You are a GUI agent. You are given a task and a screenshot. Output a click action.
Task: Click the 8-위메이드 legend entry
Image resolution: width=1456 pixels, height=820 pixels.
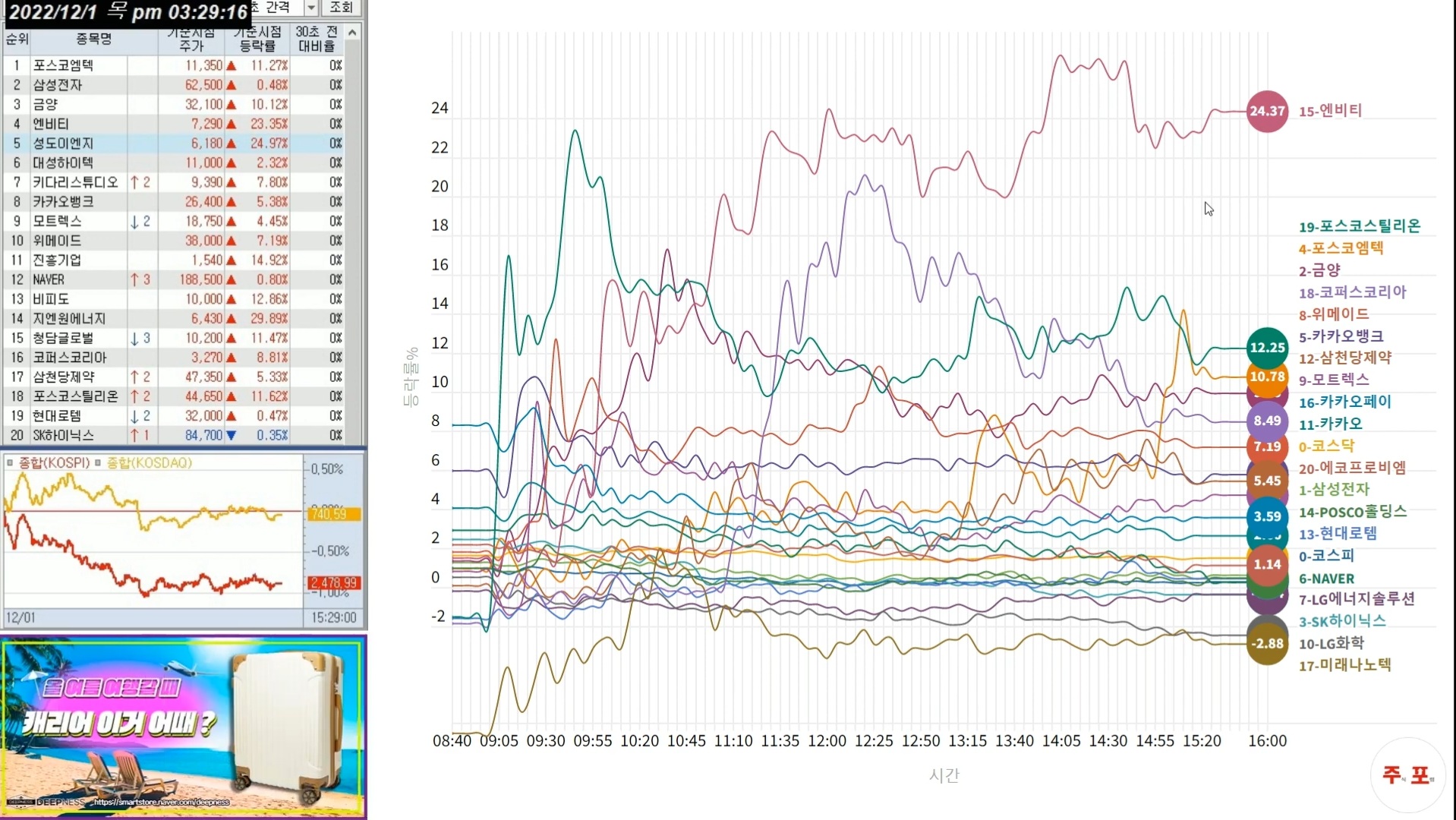[x=1334, y=314]
